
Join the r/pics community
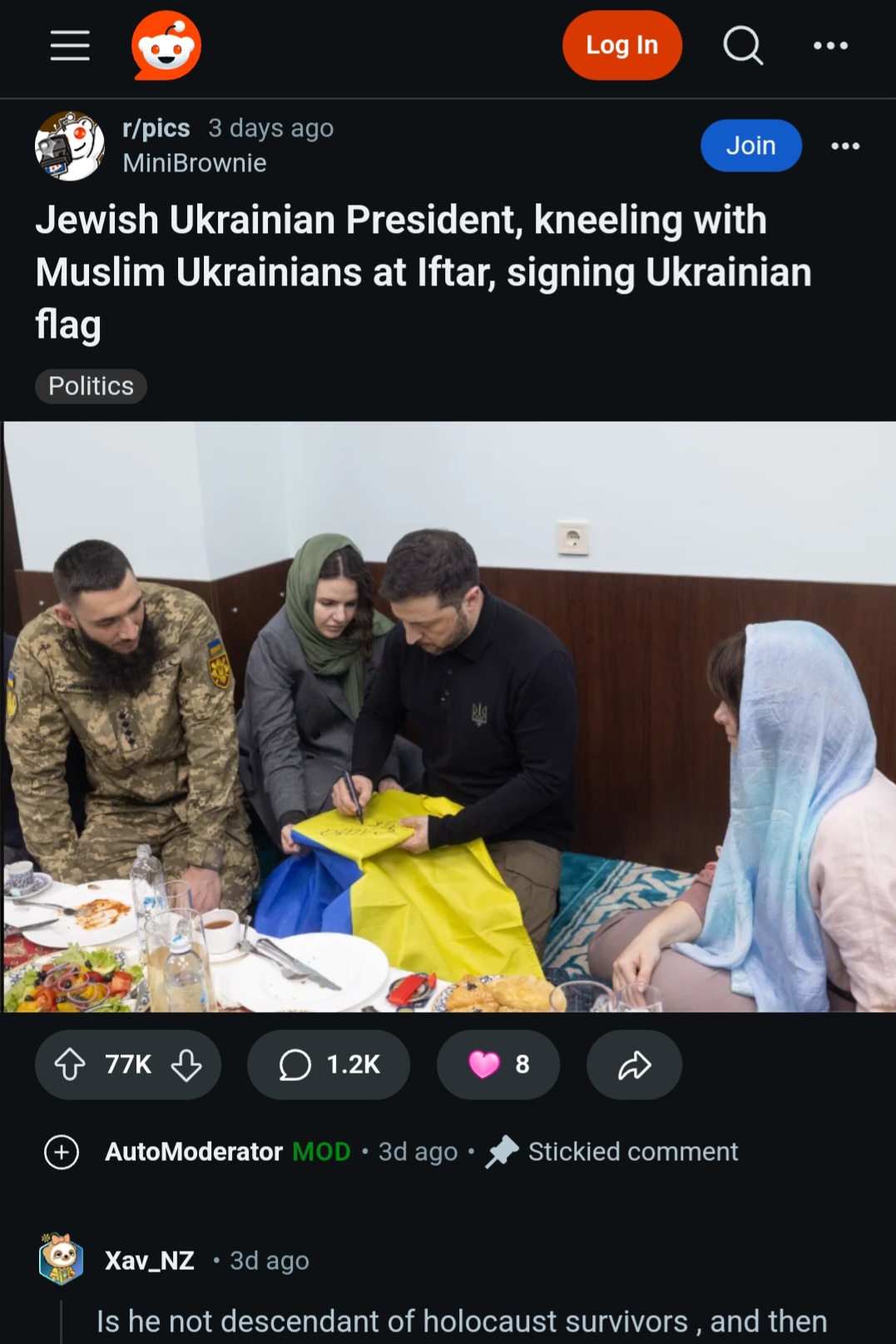click(x=751, y=146)
